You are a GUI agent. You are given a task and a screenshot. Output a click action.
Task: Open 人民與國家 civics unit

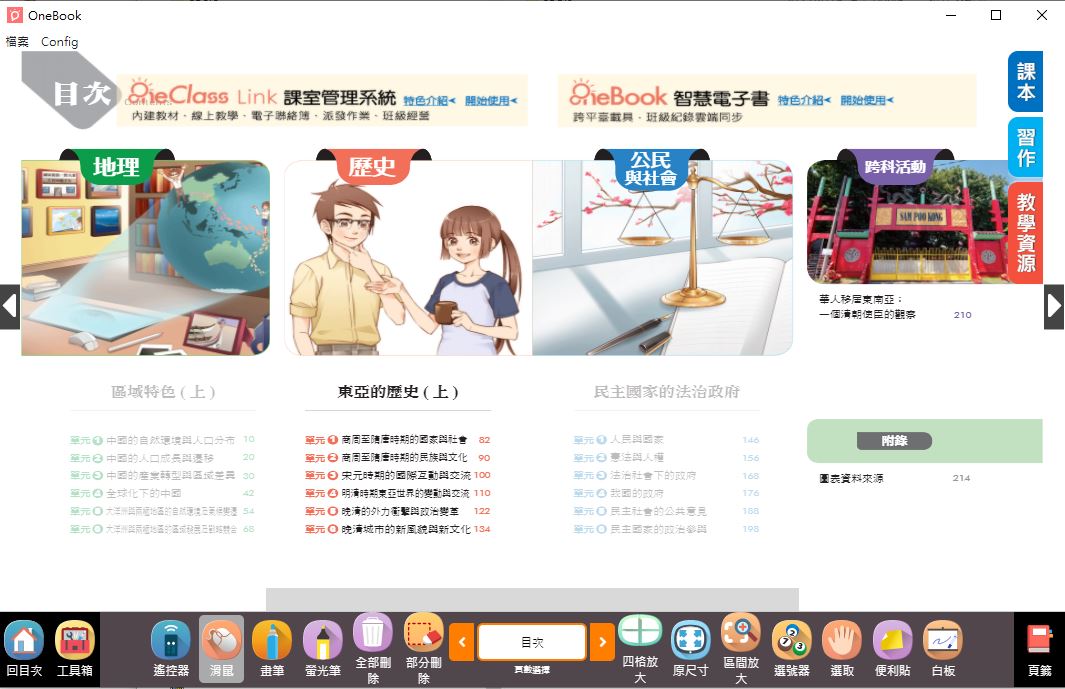click(666, 440)
